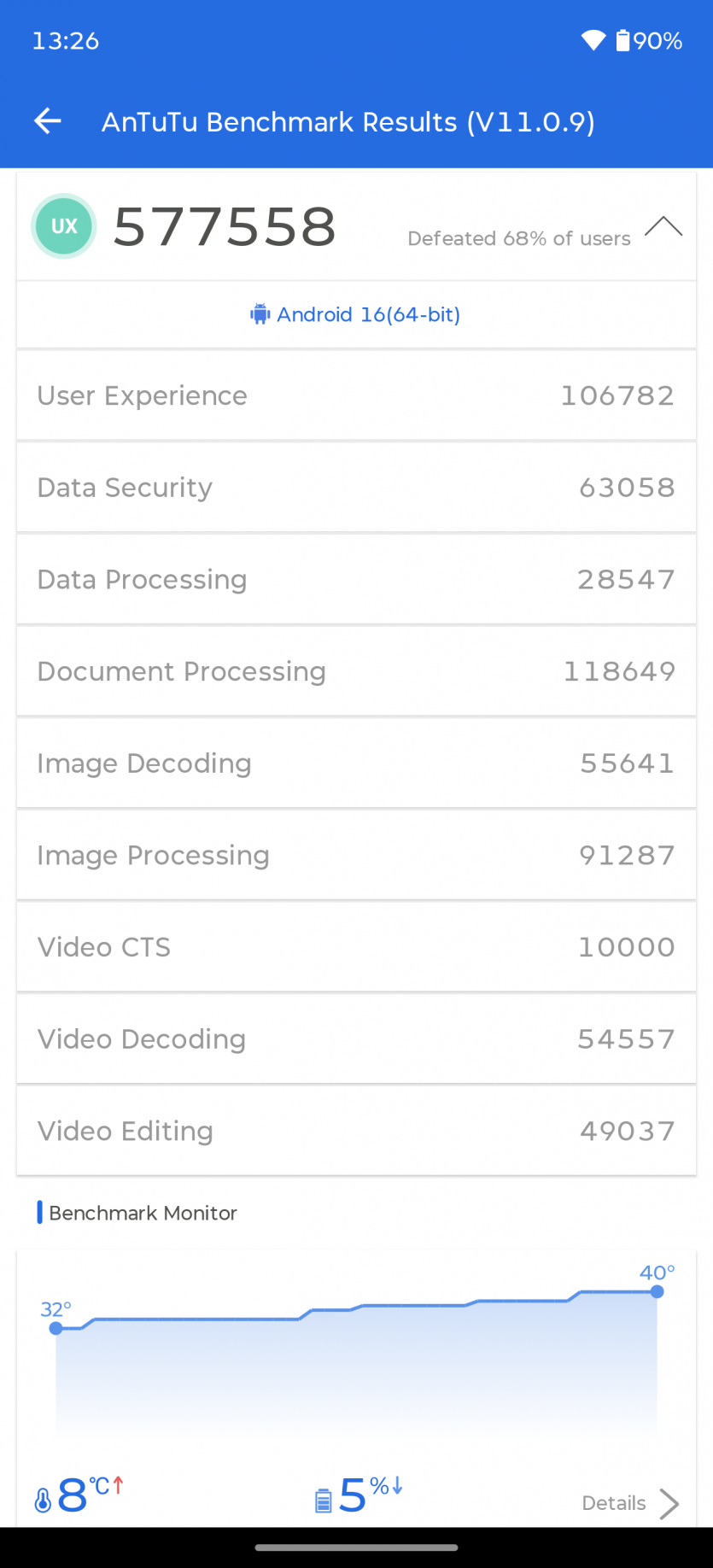Click the 40° end point marker

657,1291
